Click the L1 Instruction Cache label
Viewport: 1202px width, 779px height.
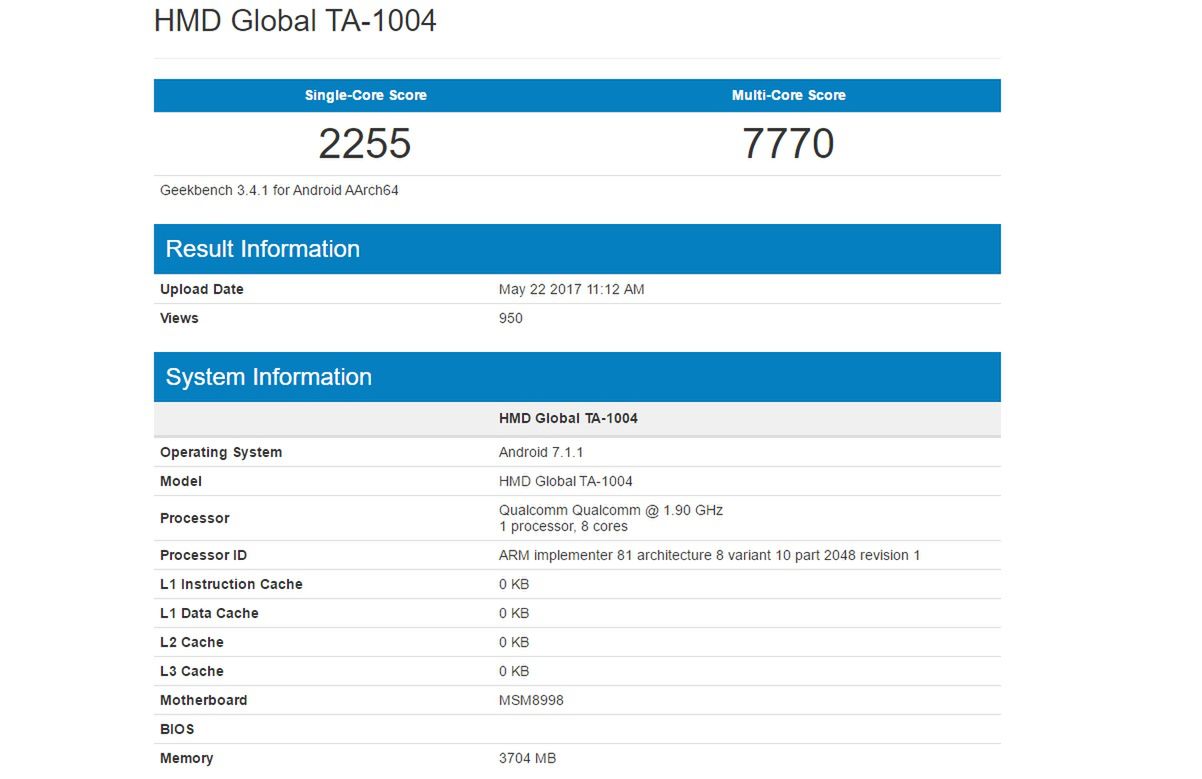231,584
